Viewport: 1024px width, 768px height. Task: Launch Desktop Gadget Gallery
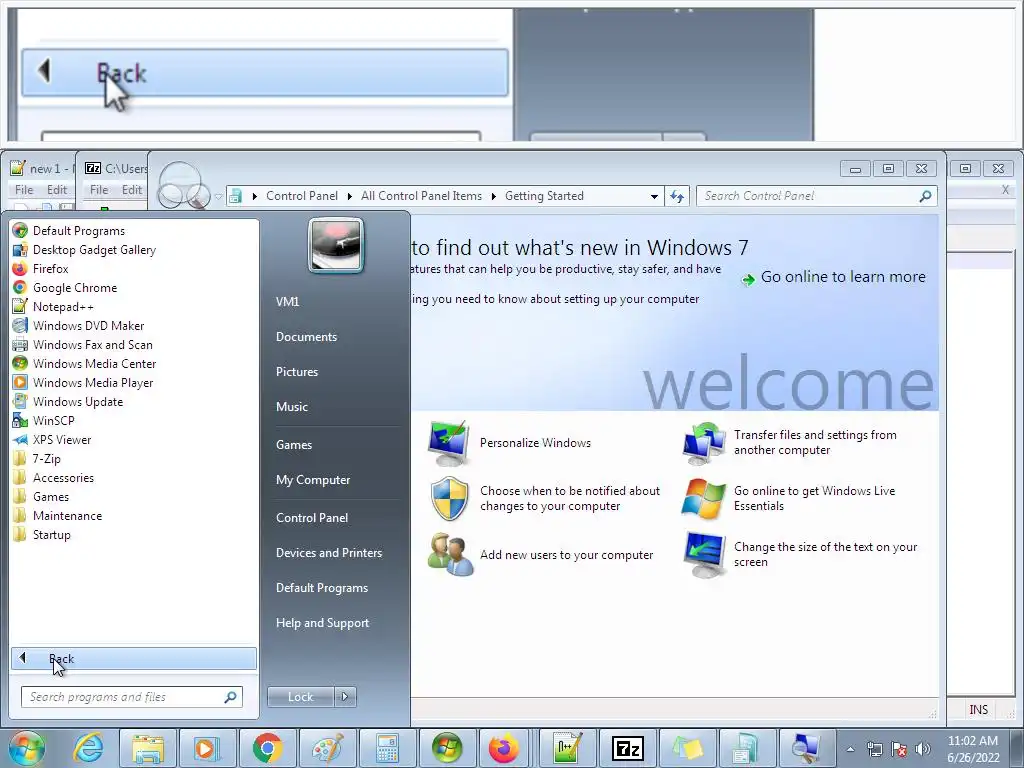94,249
